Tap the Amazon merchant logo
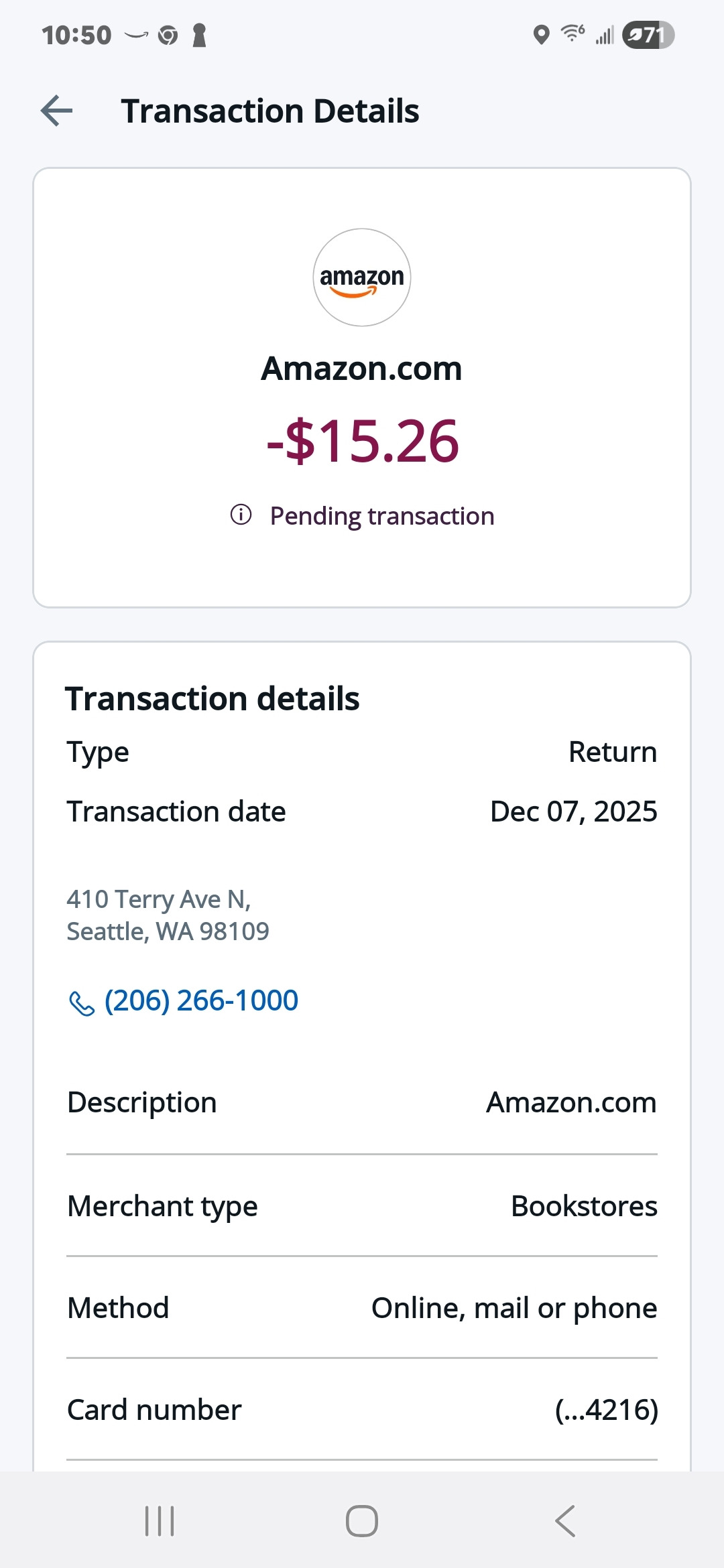Image resolution: width=724 pixels, height=1568 pixels. pos(362,277)
